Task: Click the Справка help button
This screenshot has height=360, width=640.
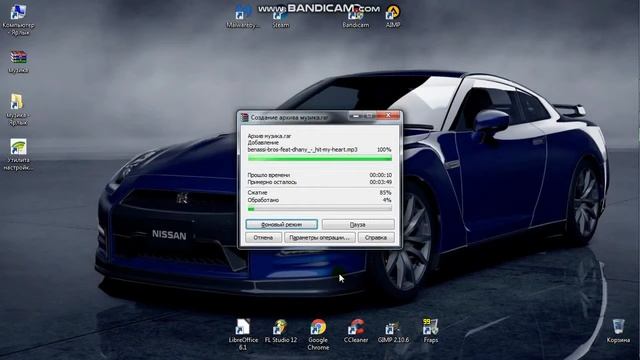Action: 376,238
